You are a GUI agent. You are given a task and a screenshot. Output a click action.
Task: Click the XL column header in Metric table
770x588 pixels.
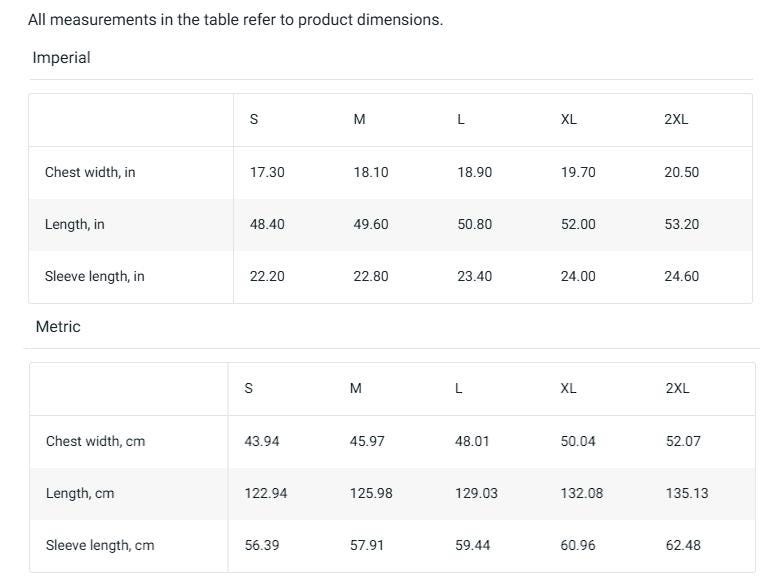pos(568,388)
